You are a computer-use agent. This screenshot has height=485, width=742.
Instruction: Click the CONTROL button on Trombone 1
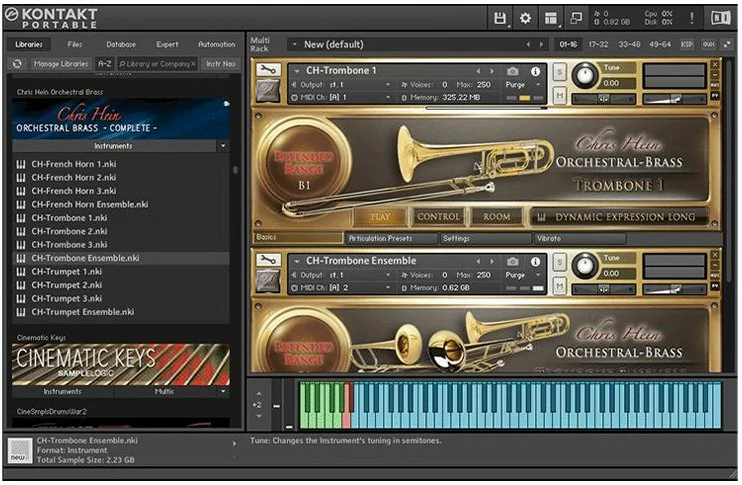tap(438, 217)
